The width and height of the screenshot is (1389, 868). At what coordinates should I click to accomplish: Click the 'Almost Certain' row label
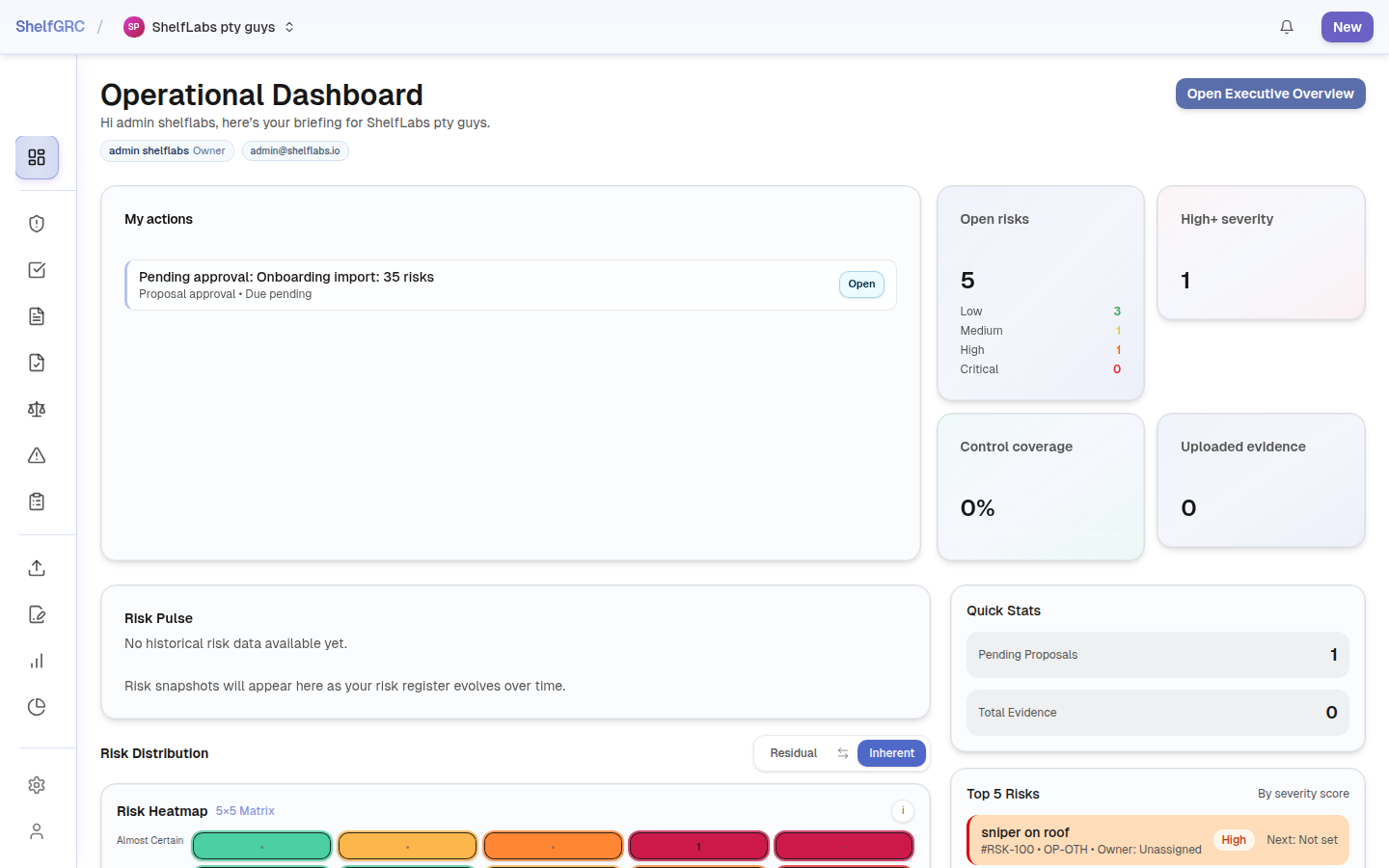(x=150, y=841)
